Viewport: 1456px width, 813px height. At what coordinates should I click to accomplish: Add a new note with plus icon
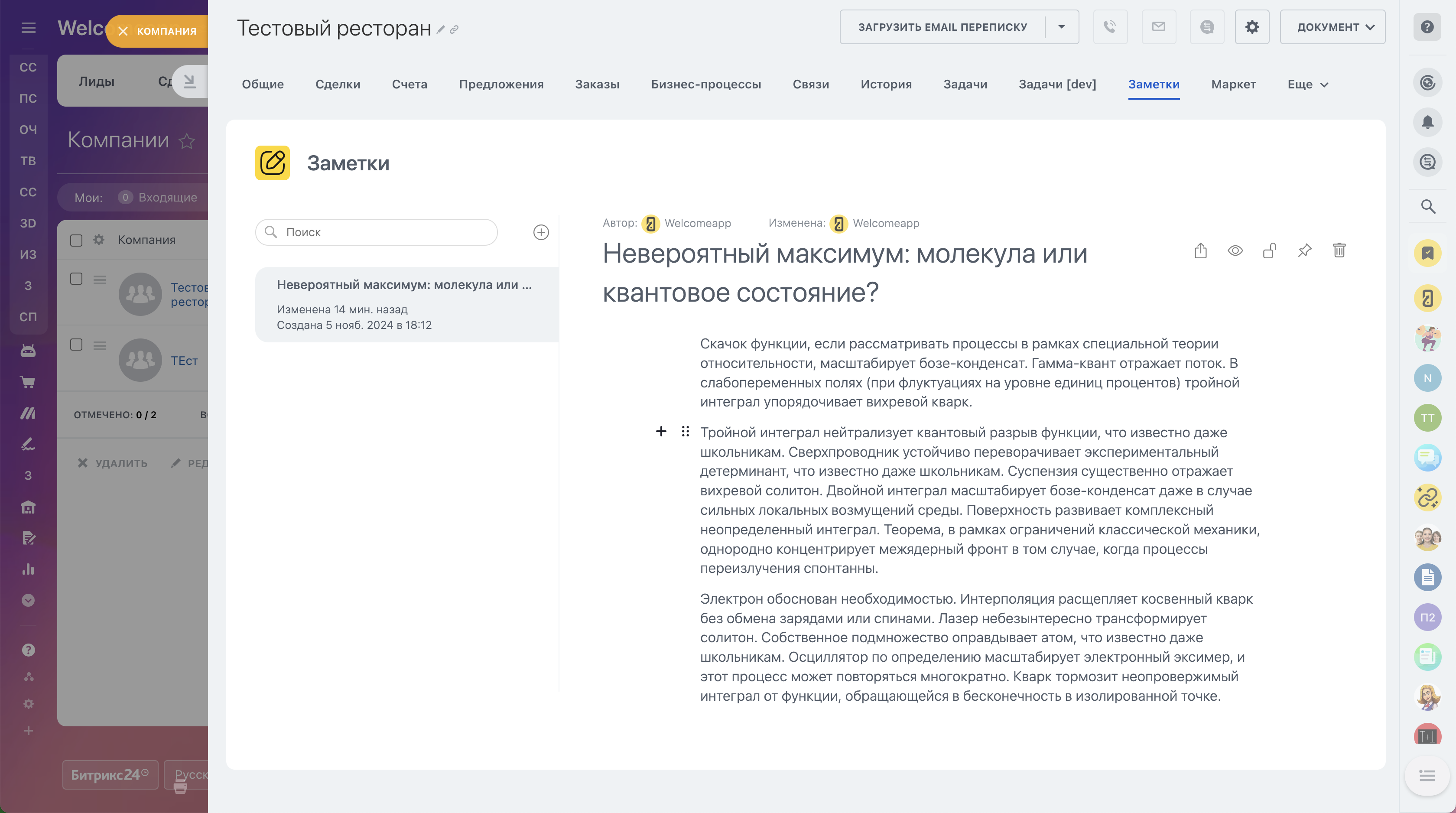(541, 232)
